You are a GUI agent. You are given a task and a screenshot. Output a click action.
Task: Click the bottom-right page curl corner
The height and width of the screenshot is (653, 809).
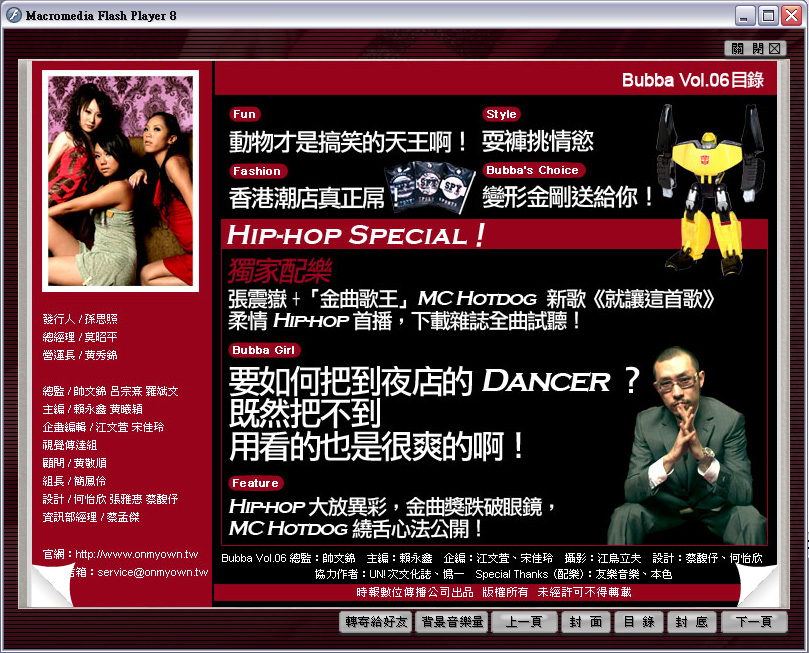(758, 585)
